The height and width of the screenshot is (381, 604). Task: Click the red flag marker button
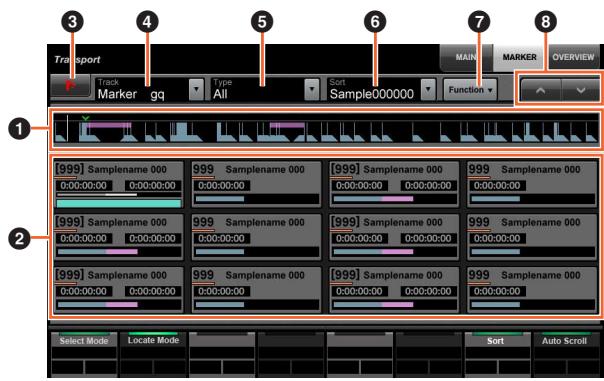click(x=70, y=86)
